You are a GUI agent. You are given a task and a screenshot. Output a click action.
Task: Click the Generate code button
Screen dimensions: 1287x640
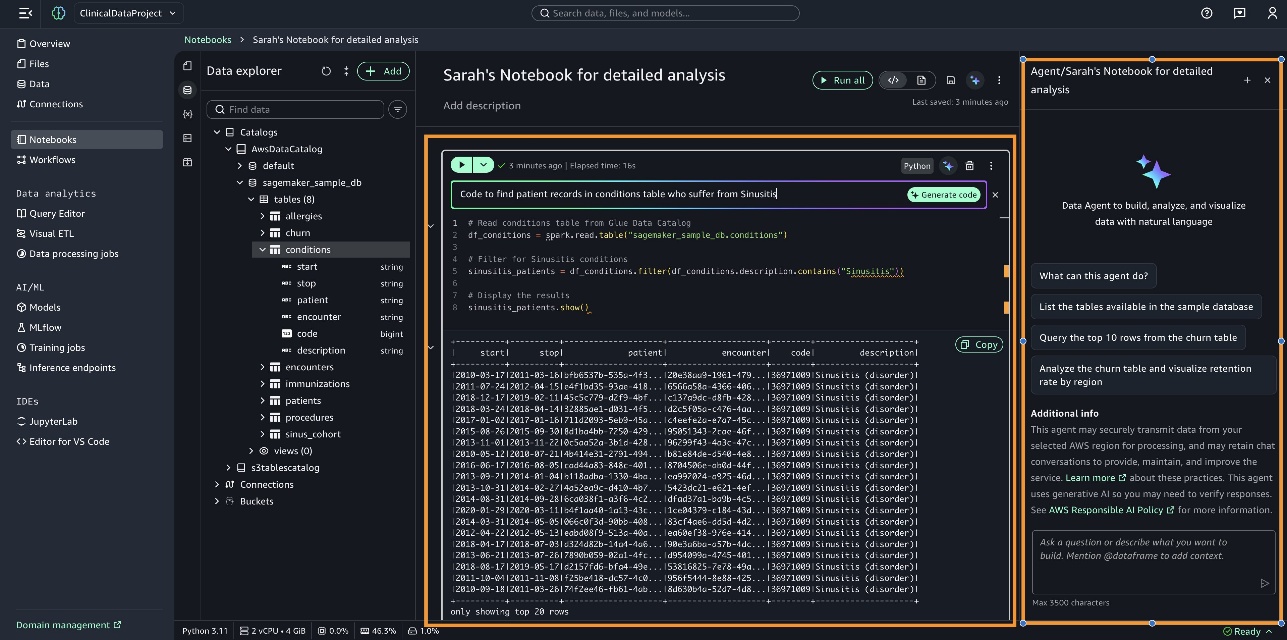pos(944,195)
